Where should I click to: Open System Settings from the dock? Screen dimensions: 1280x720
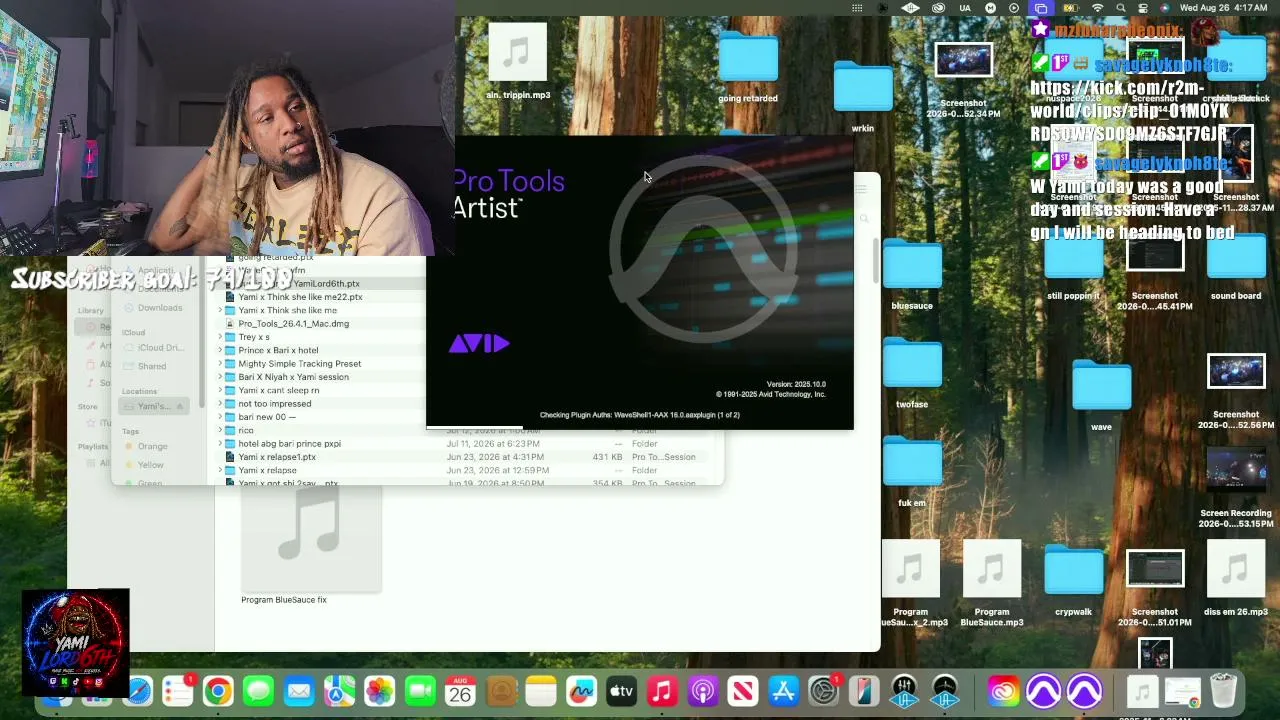(823, 691)
